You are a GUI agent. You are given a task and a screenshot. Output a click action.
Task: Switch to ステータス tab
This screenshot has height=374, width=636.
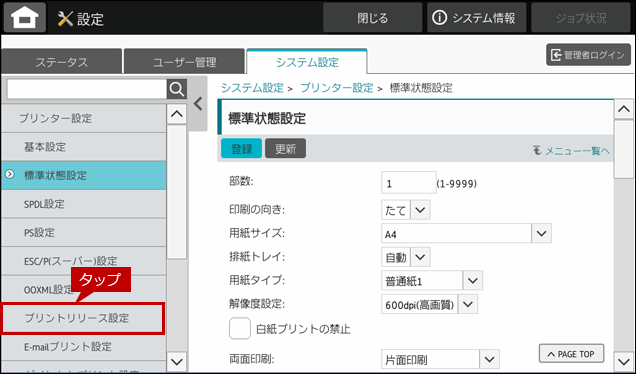coord(62,62)
